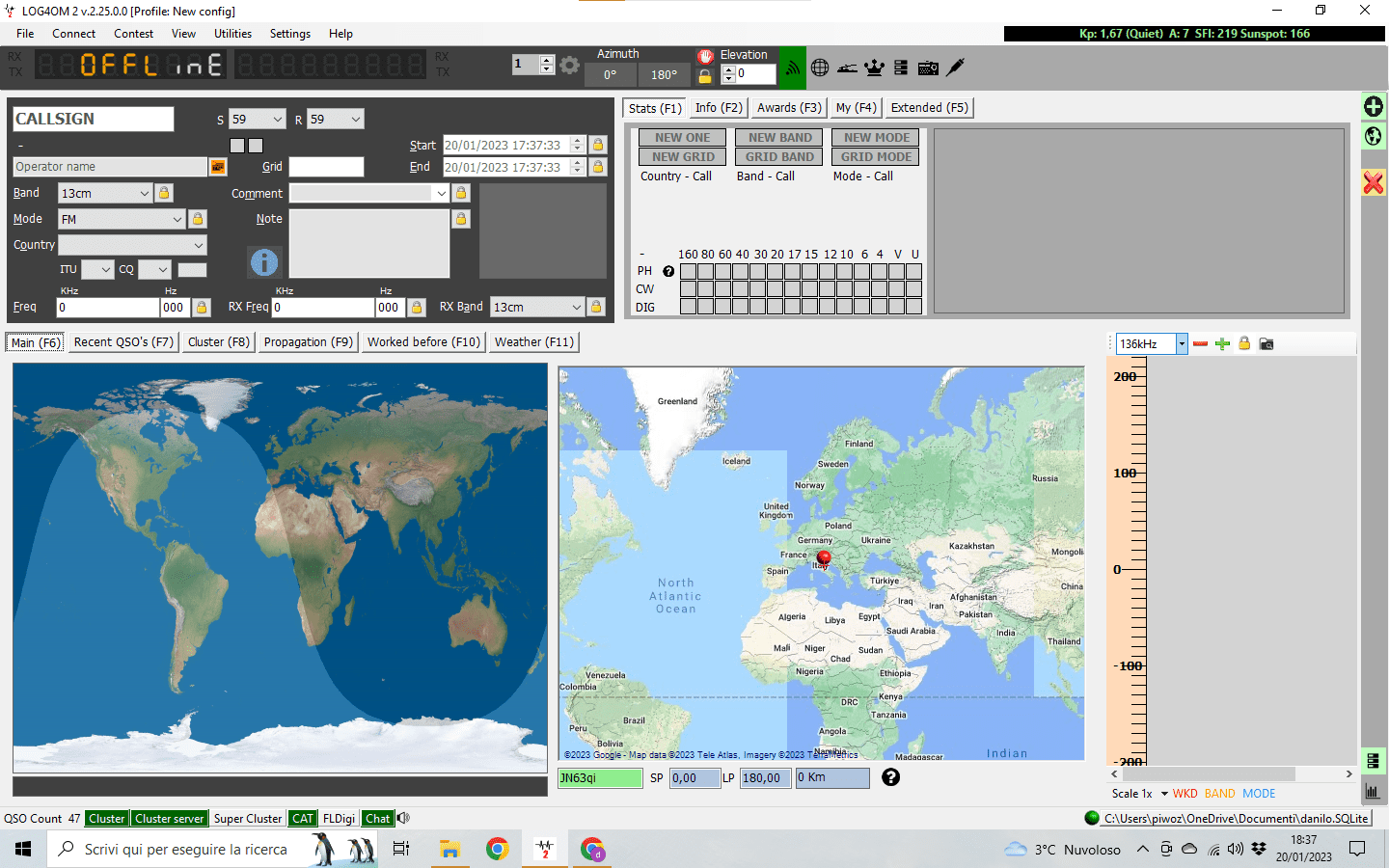Click the speaker sound icon in status bar
The image size is (1389, 868).
coord(403,818)
